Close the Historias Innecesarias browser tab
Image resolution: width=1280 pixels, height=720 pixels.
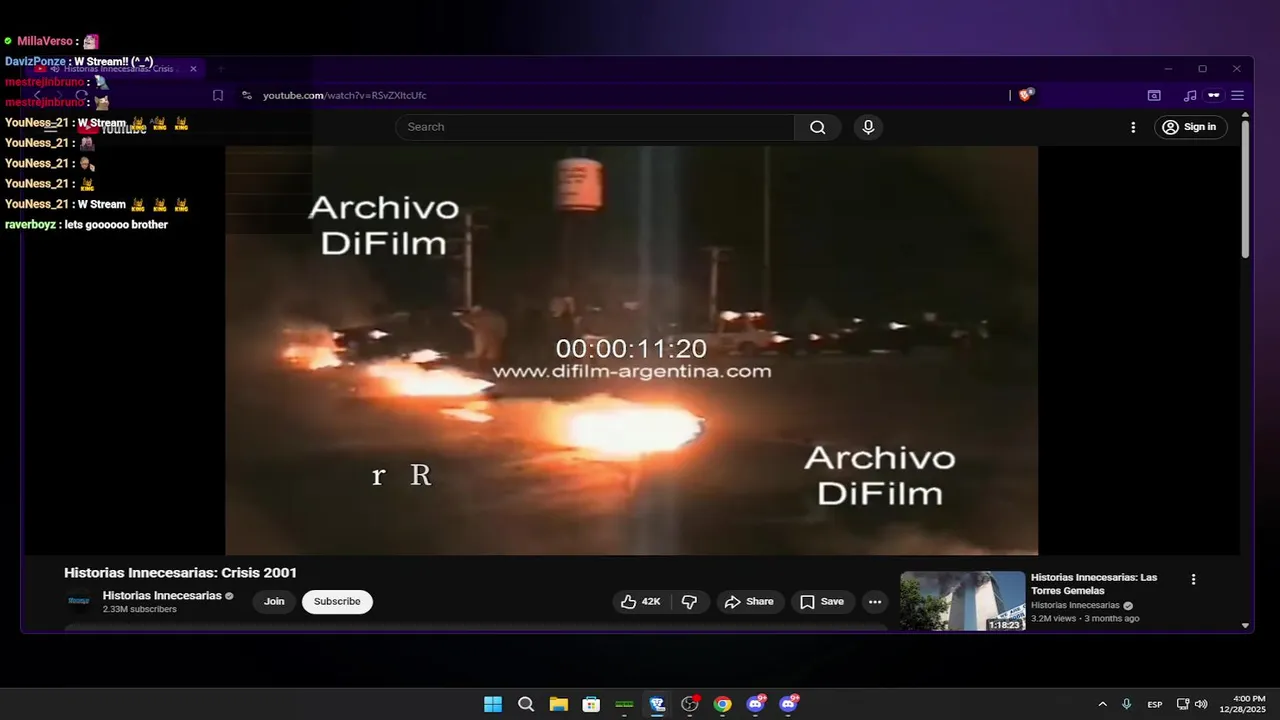(x=194, y=69)
